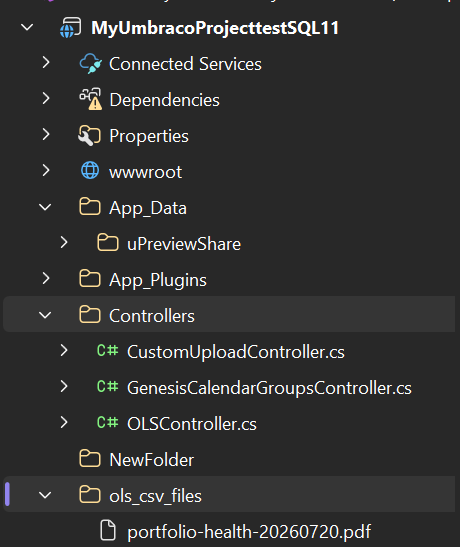Click the MyUmbracoProjecttestSQL11 web project icon
The height and width of the screenshot is (547, 460).
(x=70, y=28)
